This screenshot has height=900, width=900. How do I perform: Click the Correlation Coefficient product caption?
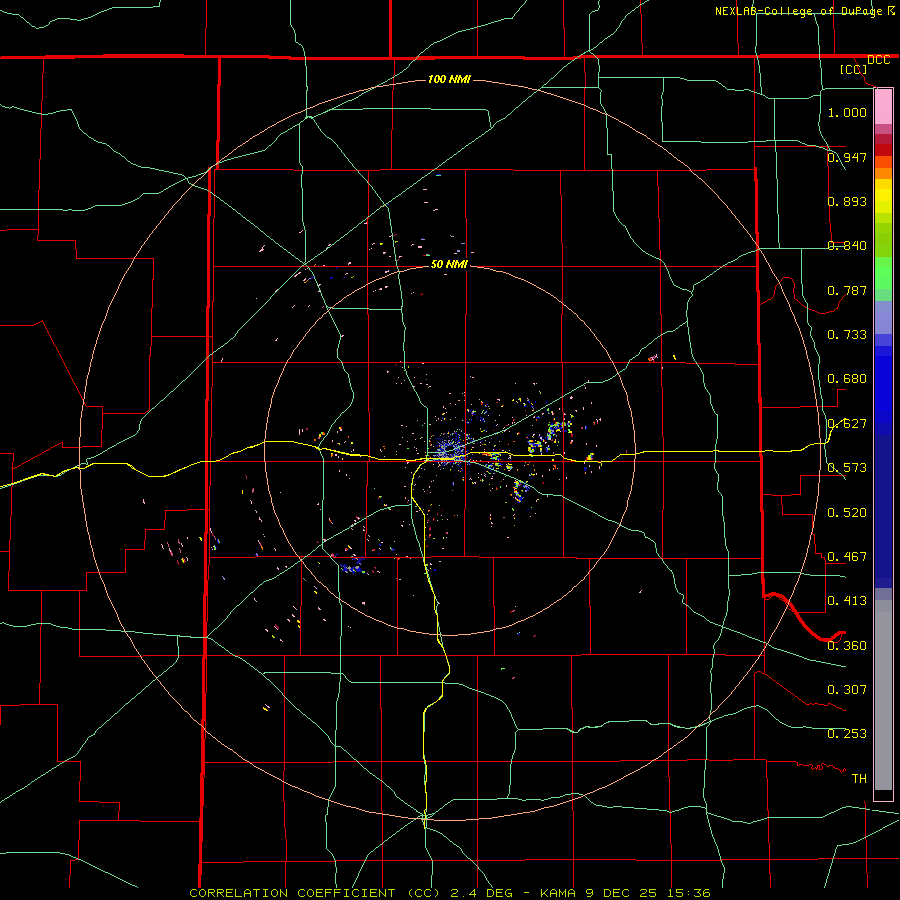click(x=449, y=893)
